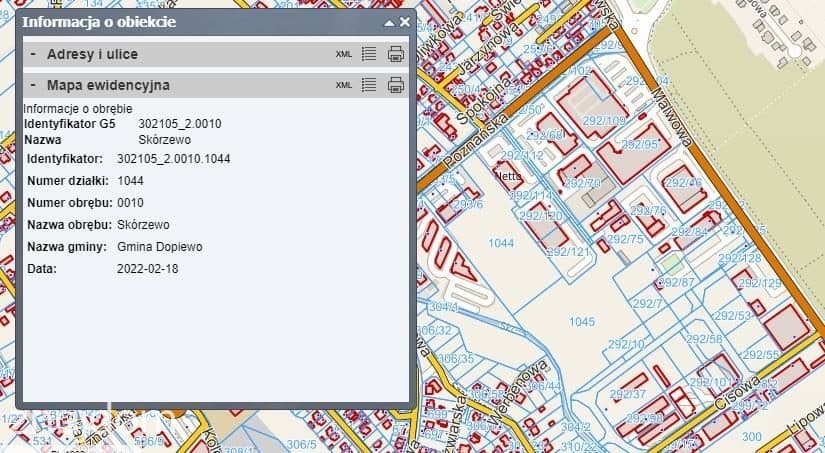Collapse the Mapa ewidencyjna section
The height and width of the screenshot is (453, 825).
tap(33, 85)
